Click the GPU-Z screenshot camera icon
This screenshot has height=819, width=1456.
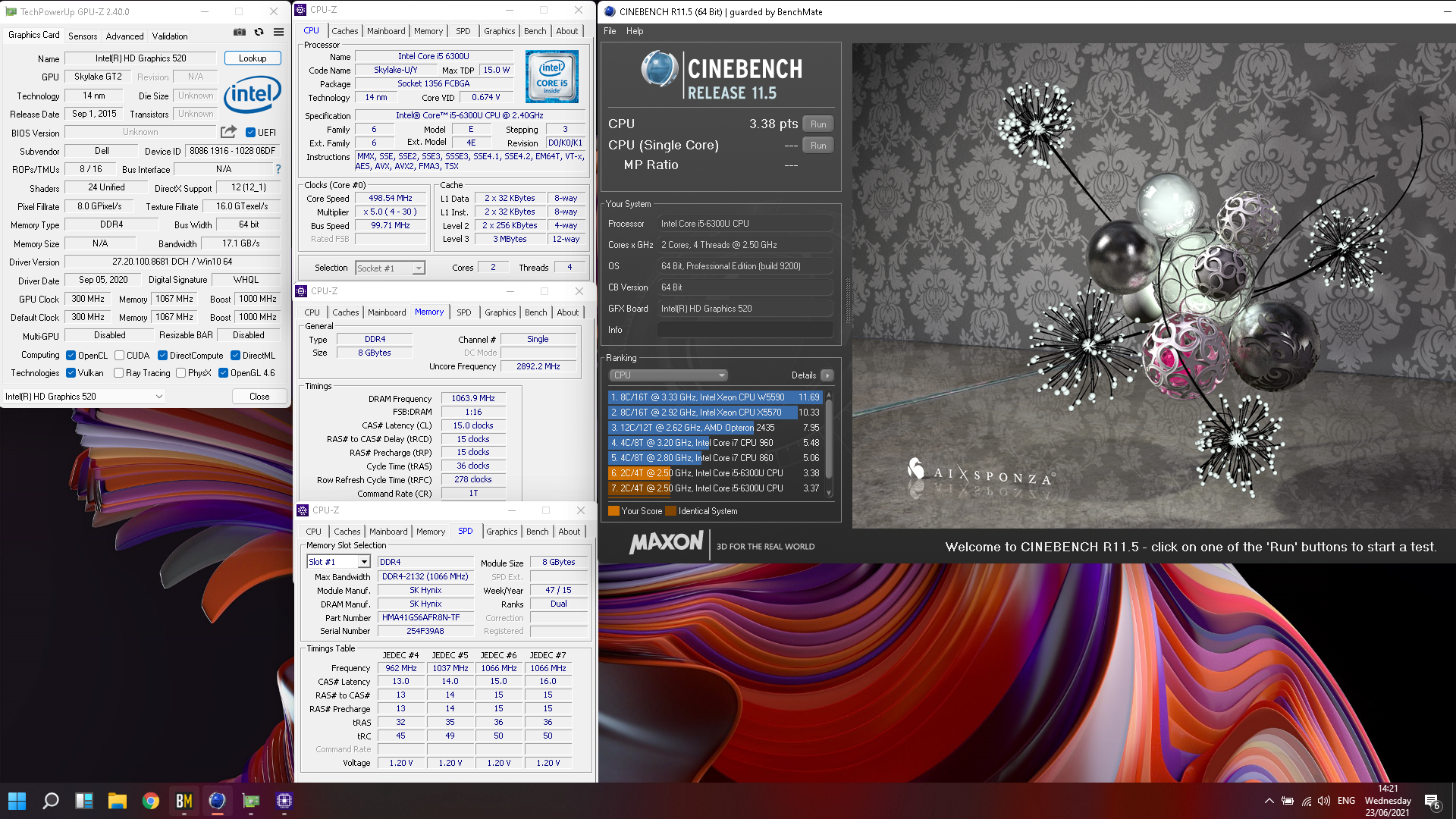click(240, 32)
